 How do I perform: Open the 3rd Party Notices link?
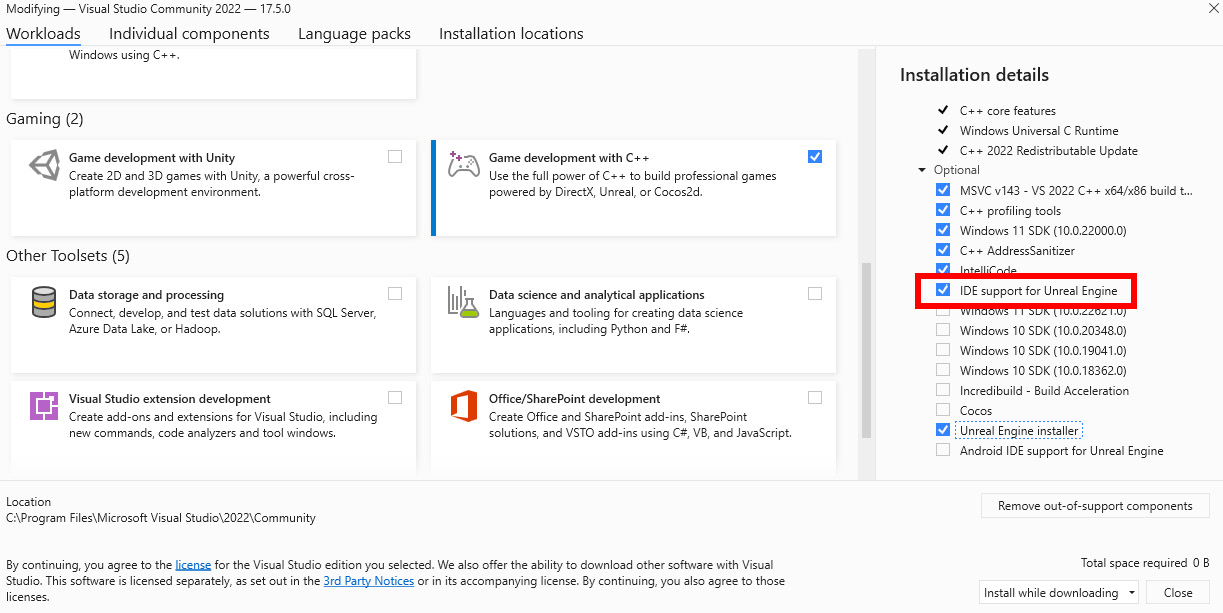[x=368, y=581]
